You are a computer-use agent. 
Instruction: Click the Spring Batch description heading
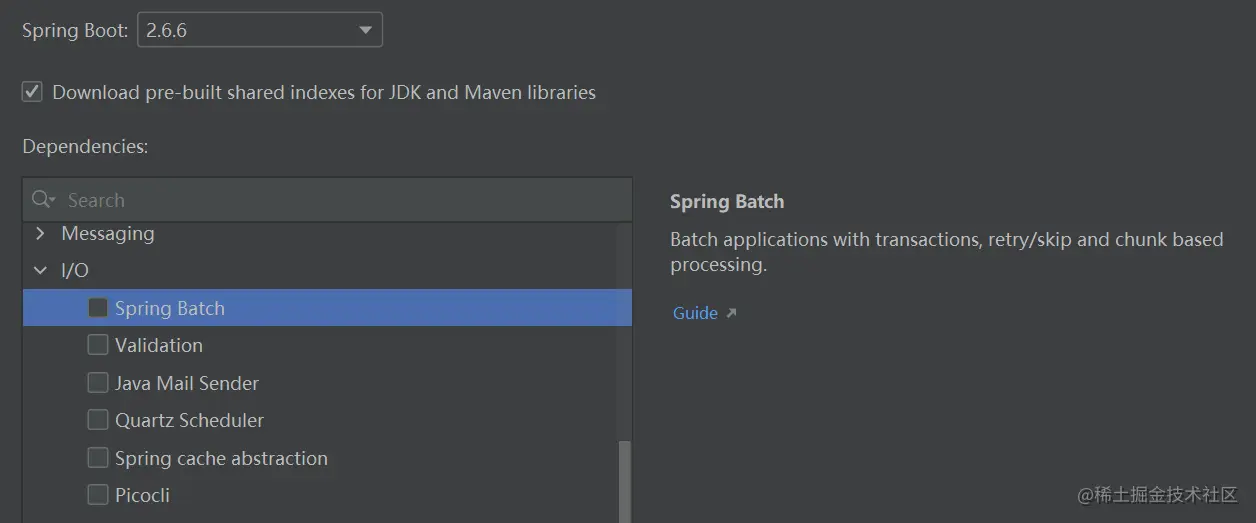727,201
